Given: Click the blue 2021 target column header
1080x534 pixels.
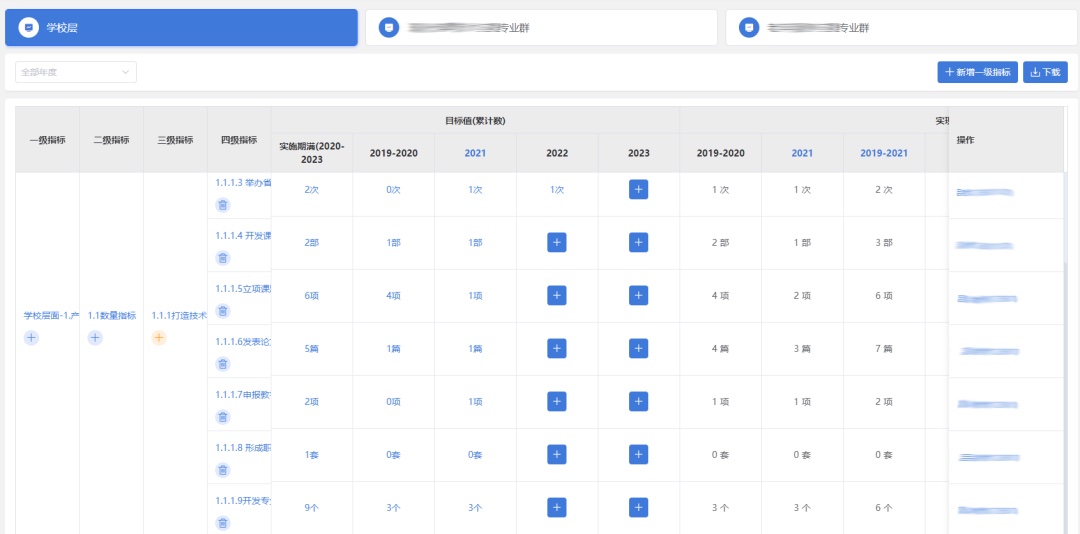Looking at the screenshot, I should tap(475, 153).
